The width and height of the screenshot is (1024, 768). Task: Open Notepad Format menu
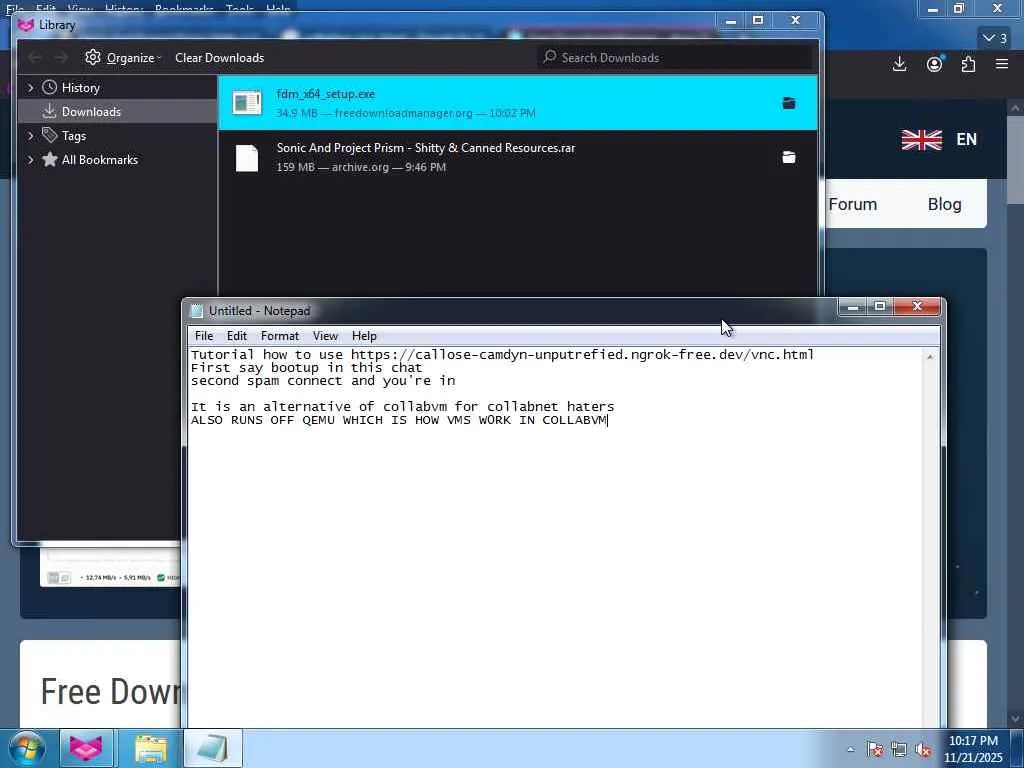point(280,336)
